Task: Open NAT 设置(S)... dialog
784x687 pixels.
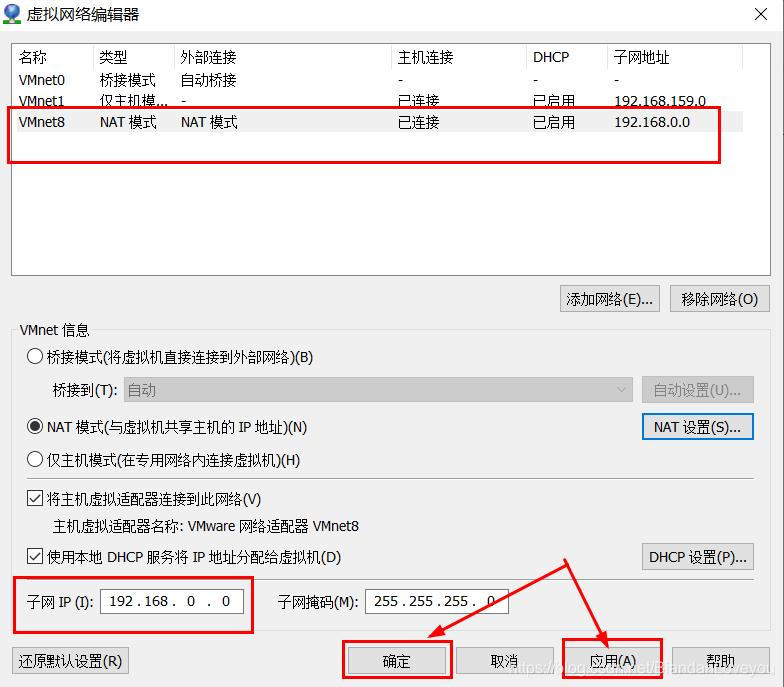Action: [698, 427]
